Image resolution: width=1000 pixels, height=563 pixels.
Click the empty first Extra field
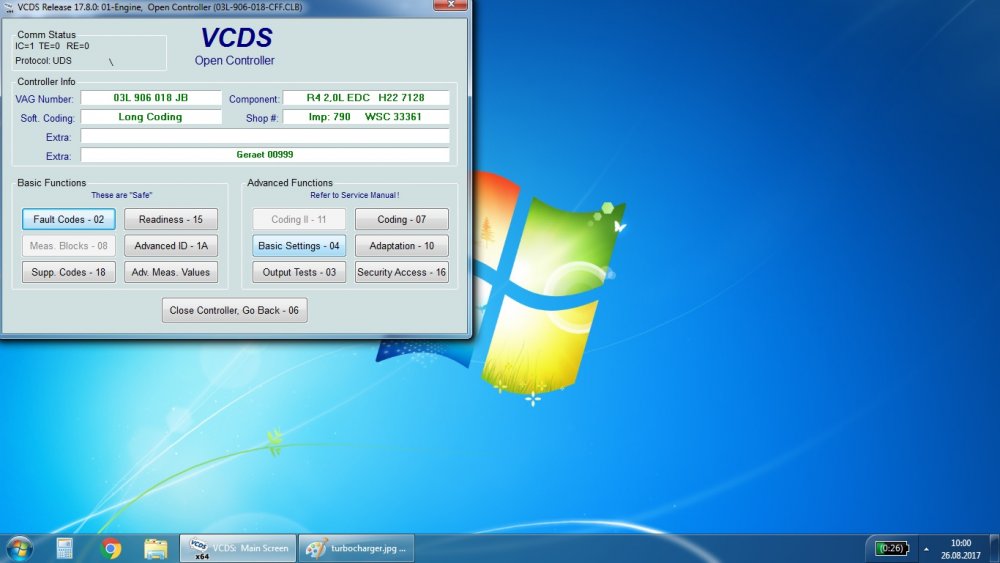265,136
